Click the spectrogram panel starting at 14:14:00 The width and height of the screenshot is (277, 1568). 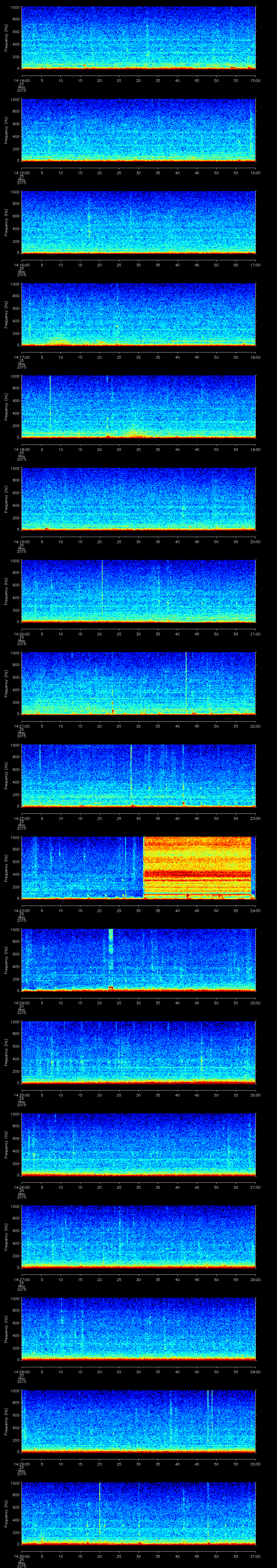coord(138,38)
